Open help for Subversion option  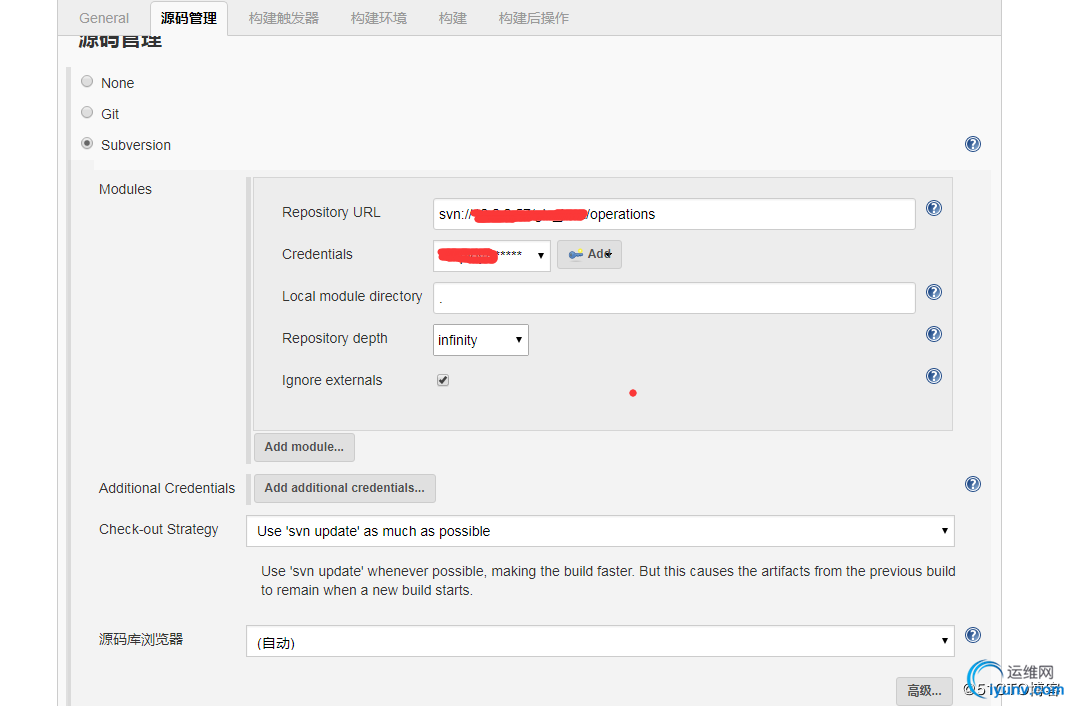click(x=972, y=144)
